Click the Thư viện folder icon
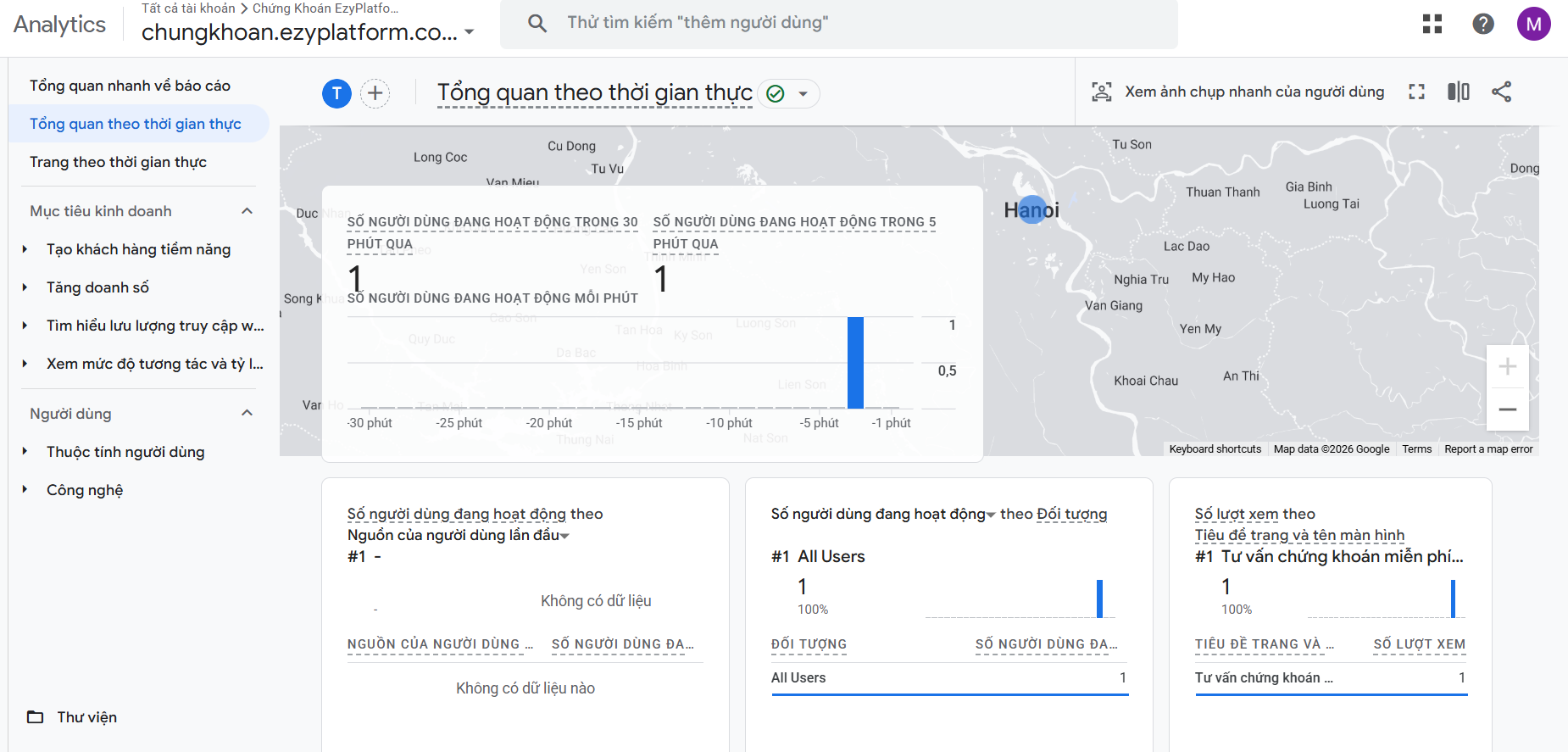Viewport: 1568px width, 752px height. click(36, 717)
